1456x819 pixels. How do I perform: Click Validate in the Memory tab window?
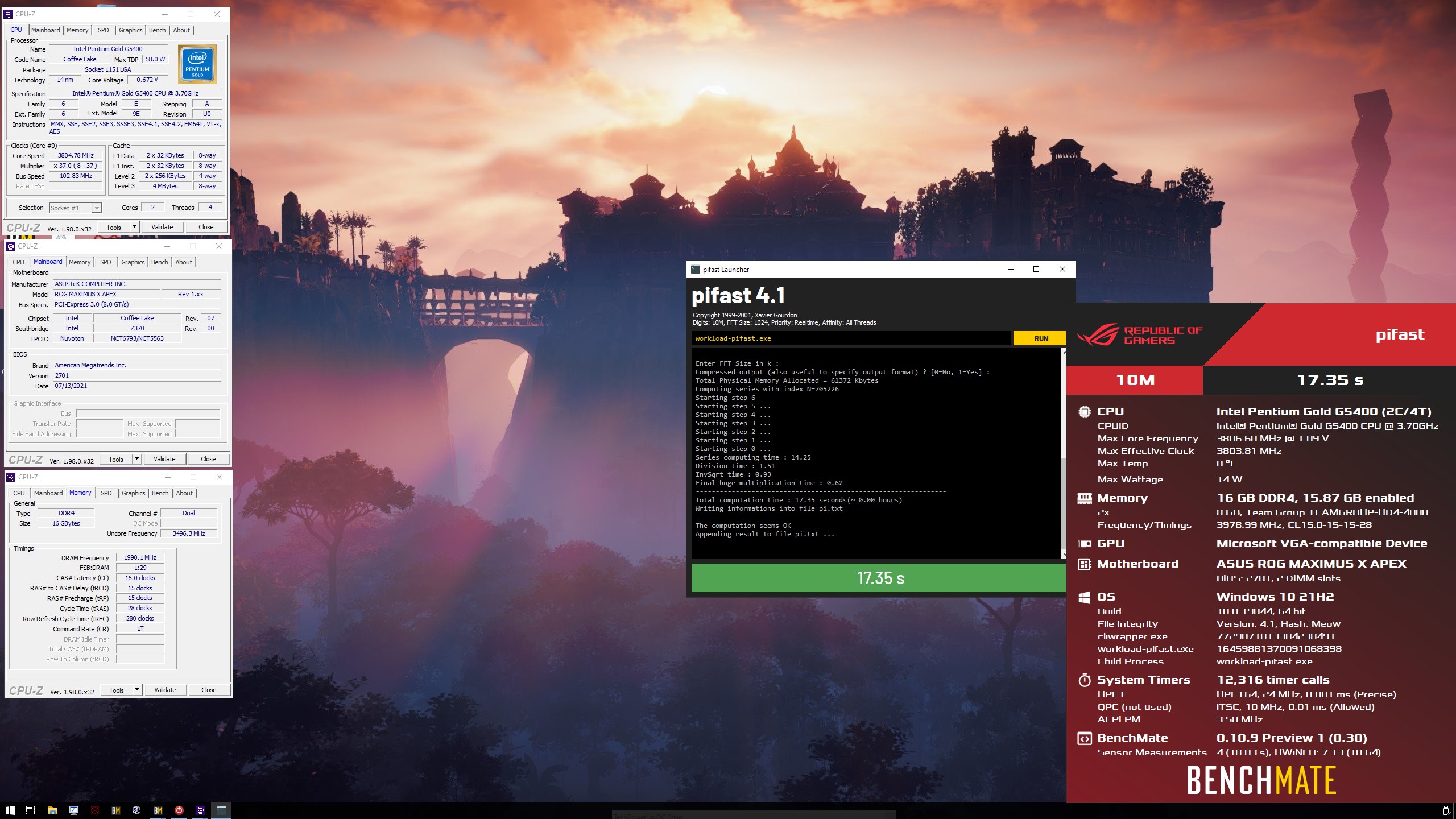click(x=165, y=690)
